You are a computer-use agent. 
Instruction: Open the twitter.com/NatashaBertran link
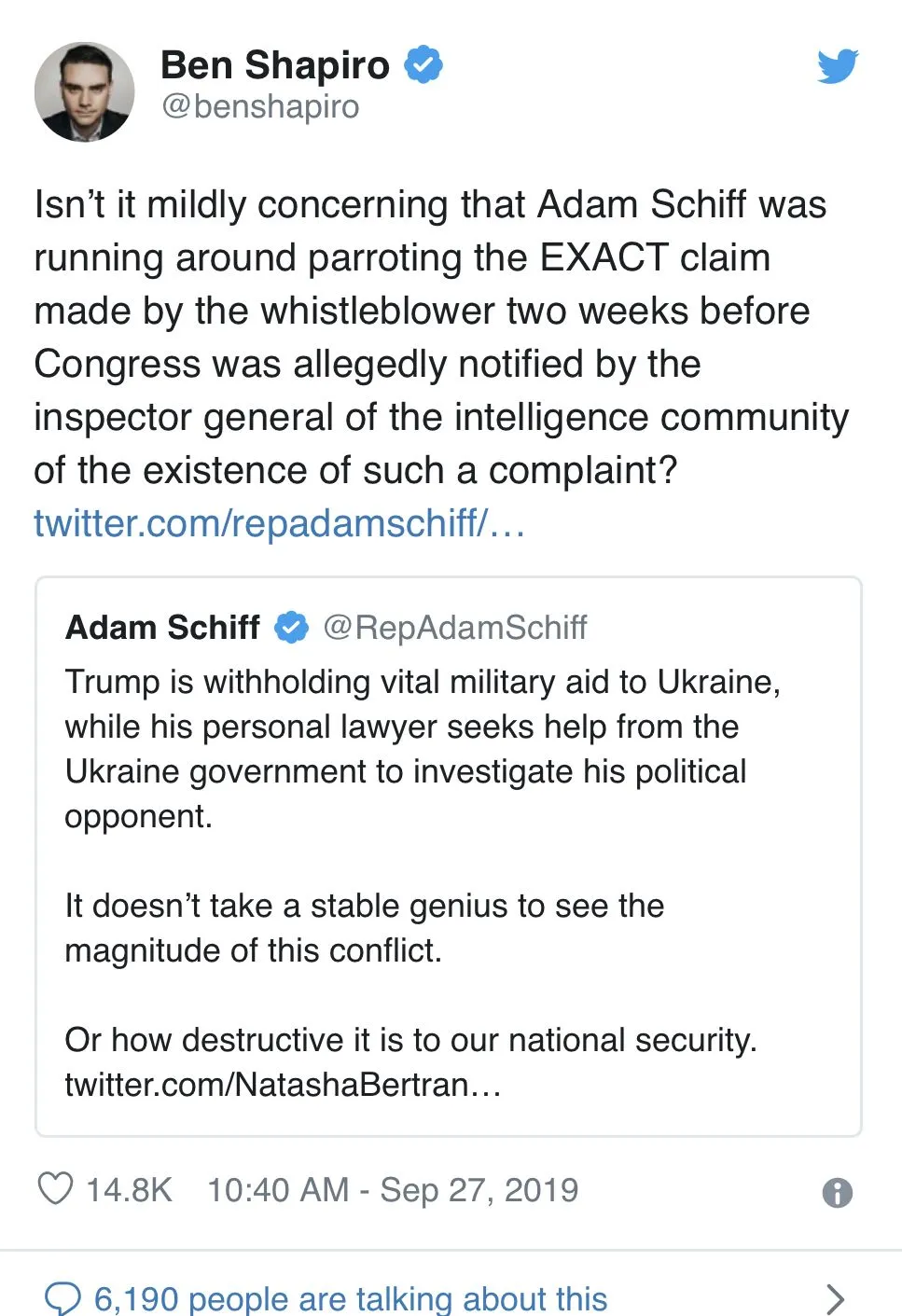click(x=283, y=1085)
